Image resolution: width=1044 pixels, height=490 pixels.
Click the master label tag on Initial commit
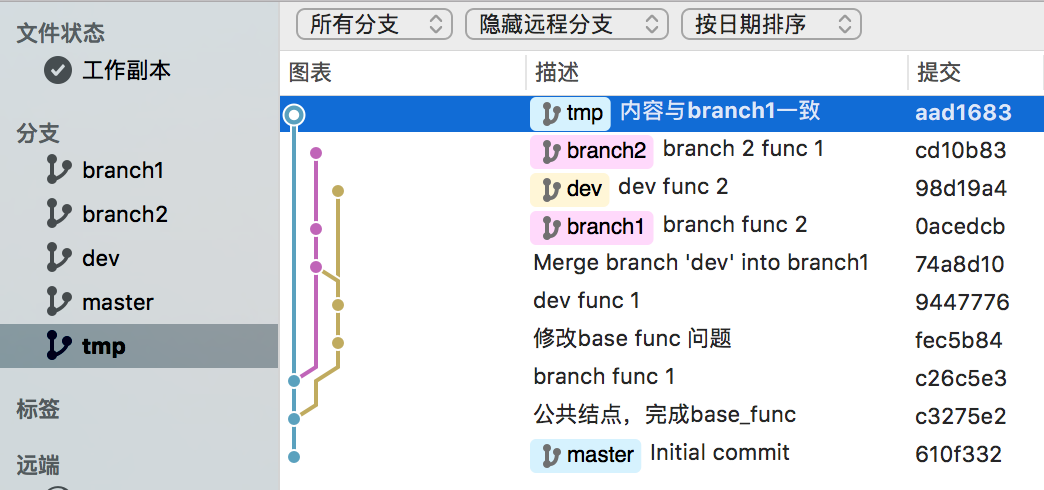click(587, 455)
